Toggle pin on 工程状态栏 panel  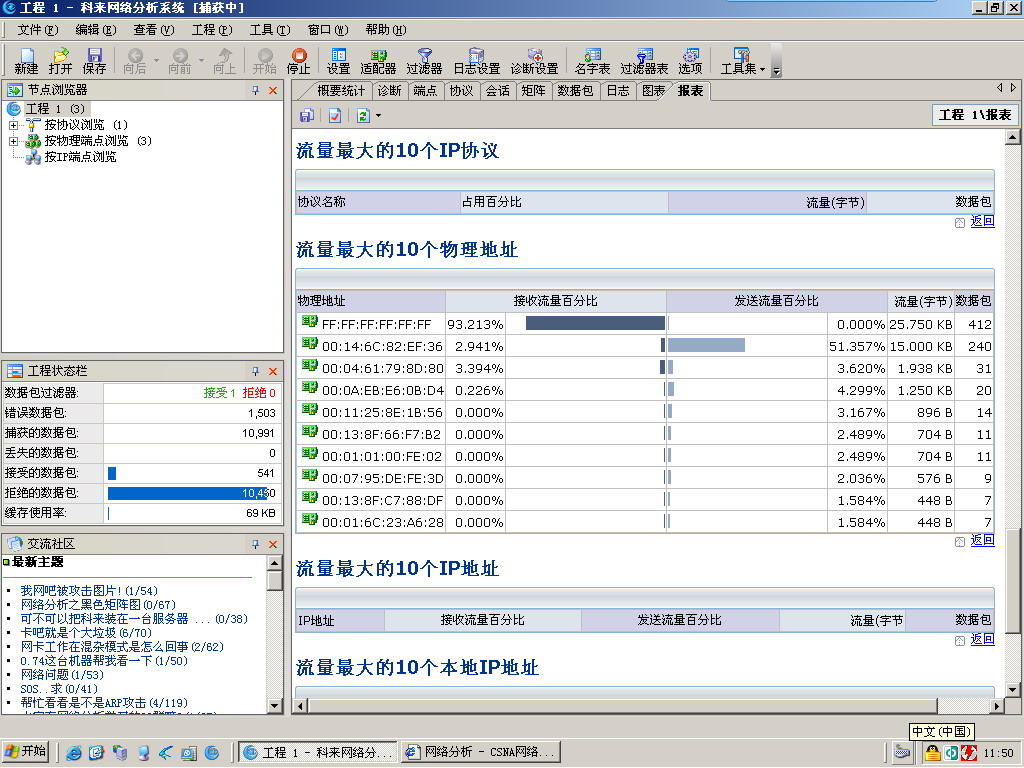[255, 371]
